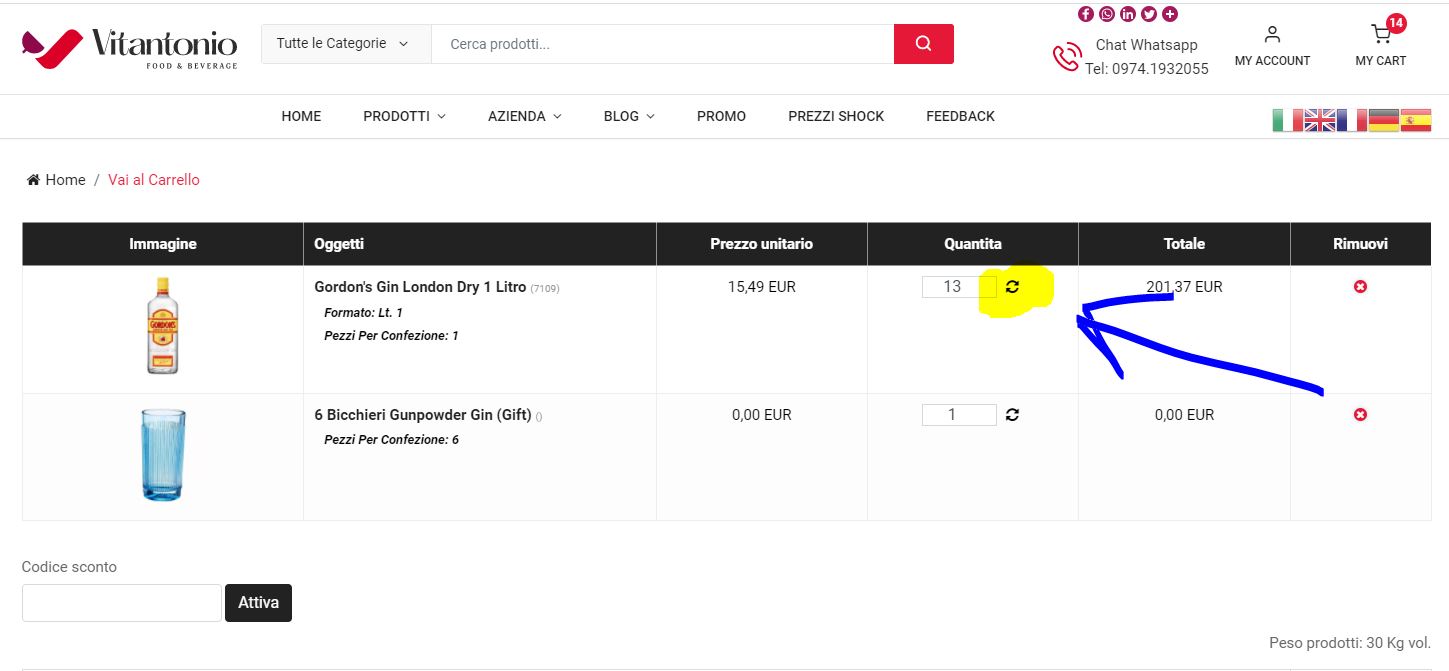Click the Gordon's Gin quantity field

pos(959,287)
